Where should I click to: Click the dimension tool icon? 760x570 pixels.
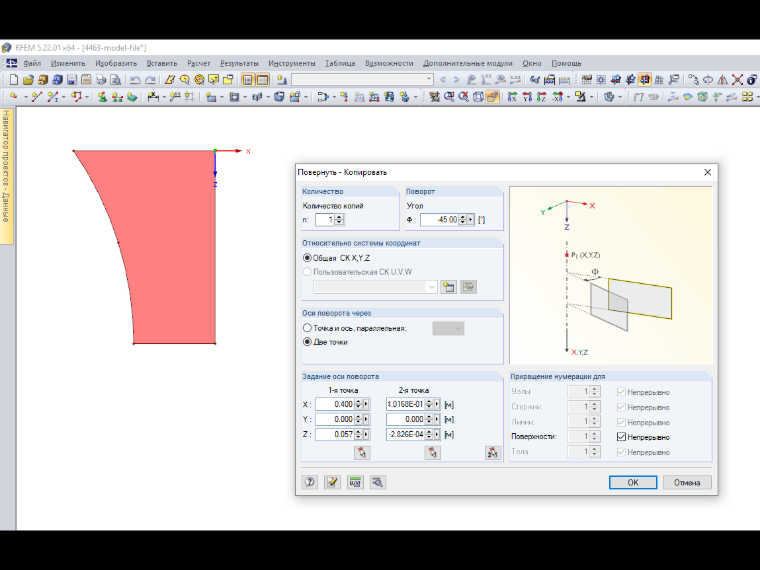(x=153, y=97)
